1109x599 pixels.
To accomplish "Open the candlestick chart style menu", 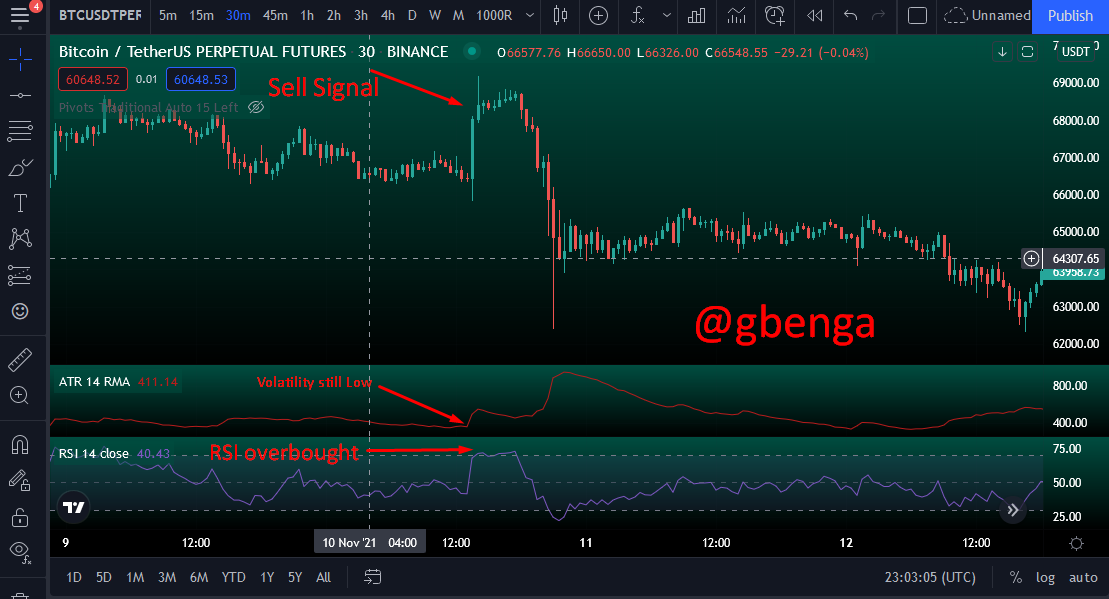I will pos(560,16).
